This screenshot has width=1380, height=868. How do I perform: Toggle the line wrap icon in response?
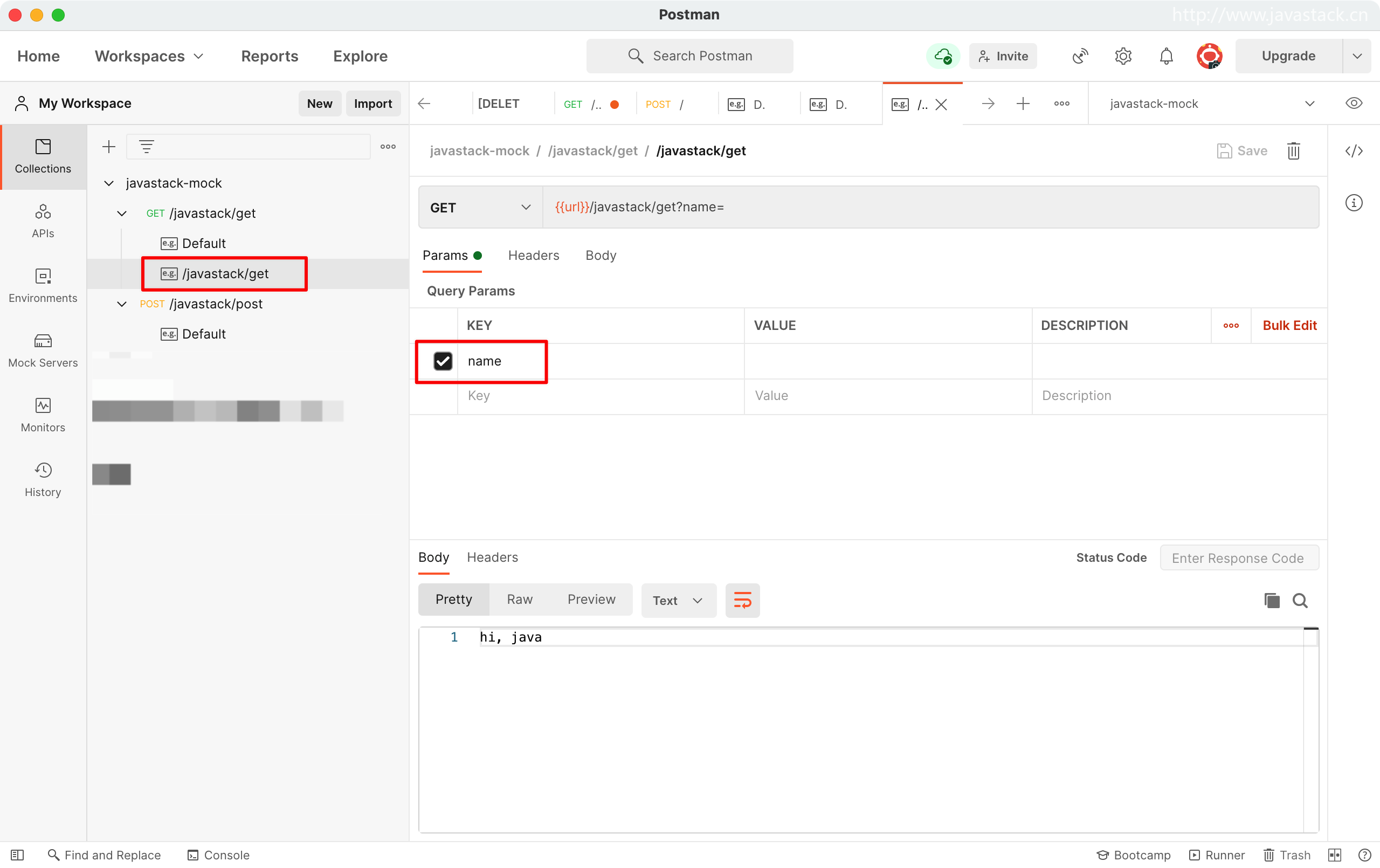(x=742, y=600)
